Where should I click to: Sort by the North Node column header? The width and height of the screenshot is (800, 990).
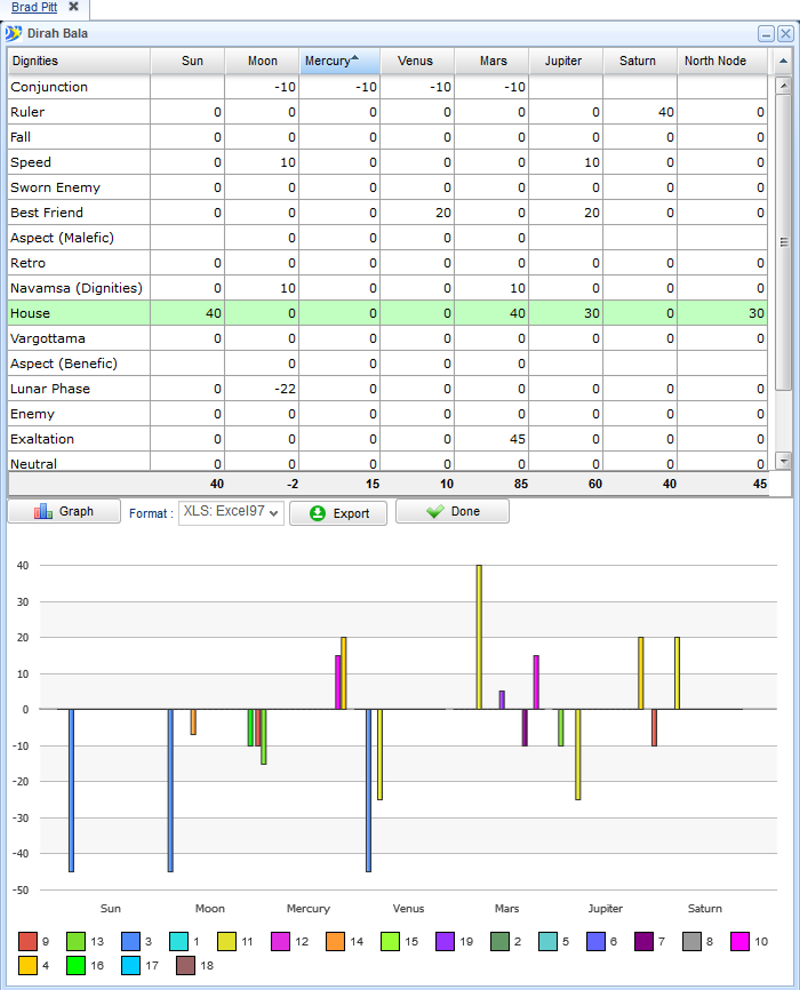pyautogui.click(x=715, y=61)
